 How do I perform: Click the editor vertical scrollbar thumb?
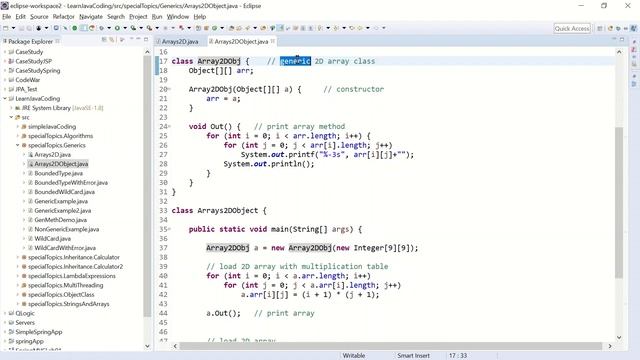[x=619, y=202]
